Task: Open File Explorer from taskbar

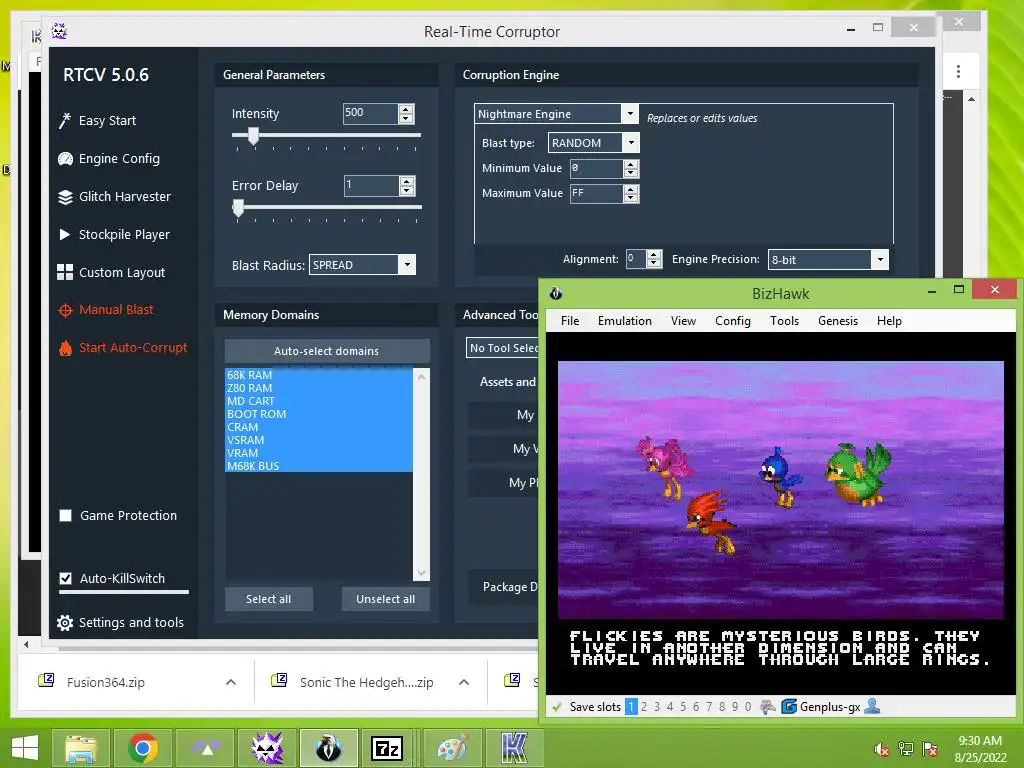Action: pyautogui.click(x=81, y=748)
